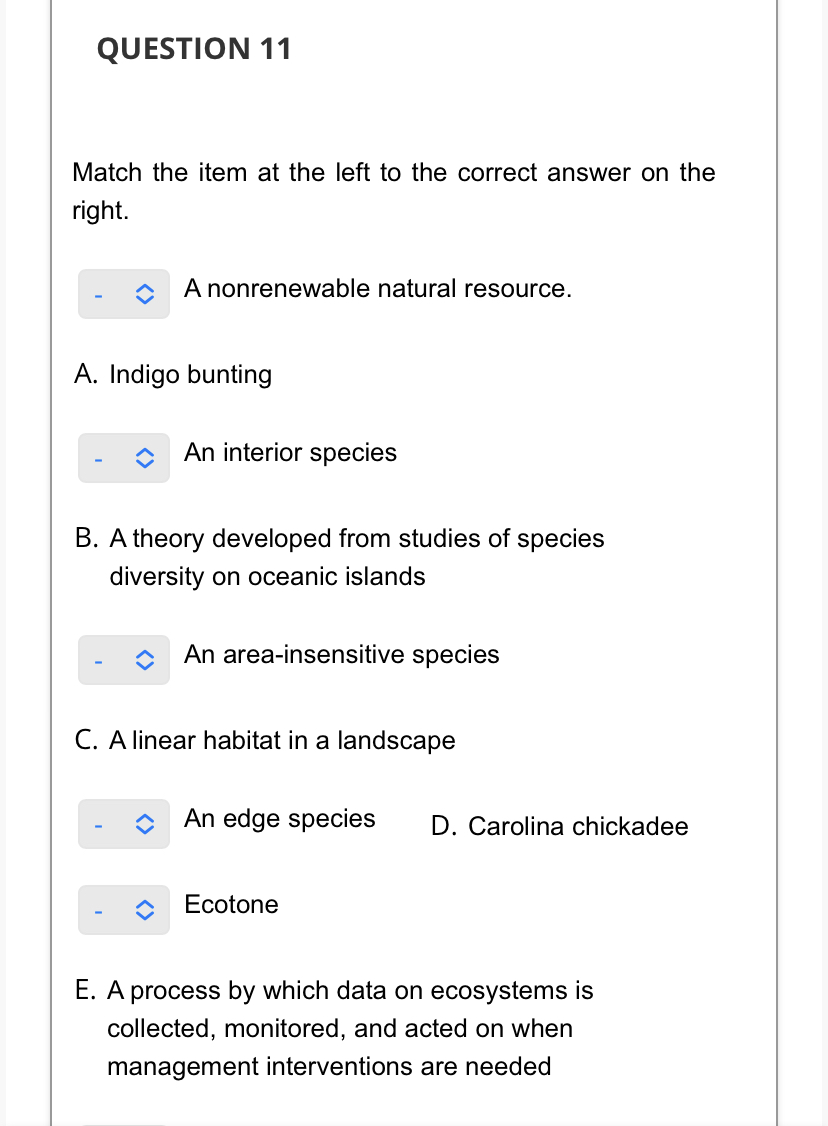Click the chevron arrows beside 'An area-insensitive species'
This screenshot has width=828, height=1126.
(145, 661)
